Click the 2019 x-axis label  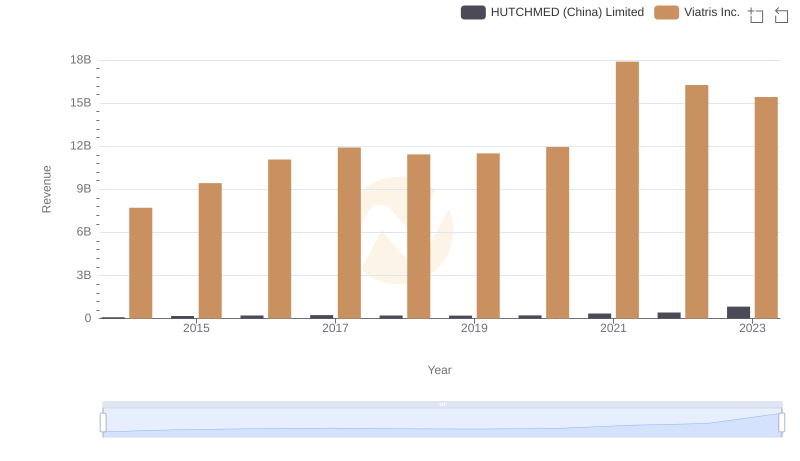[x=474, y=328]
